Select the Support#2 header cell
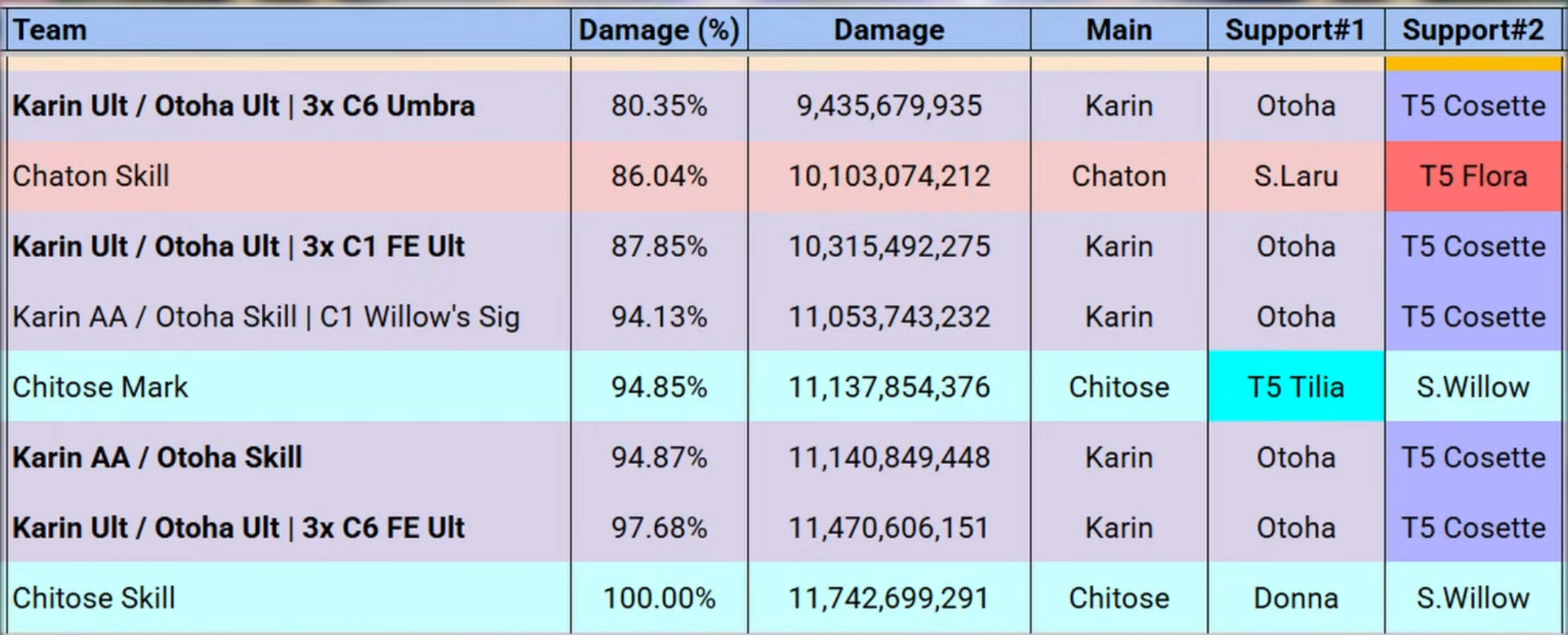The height and width of the screenshot is (635, 1568). pos(1473,30)
